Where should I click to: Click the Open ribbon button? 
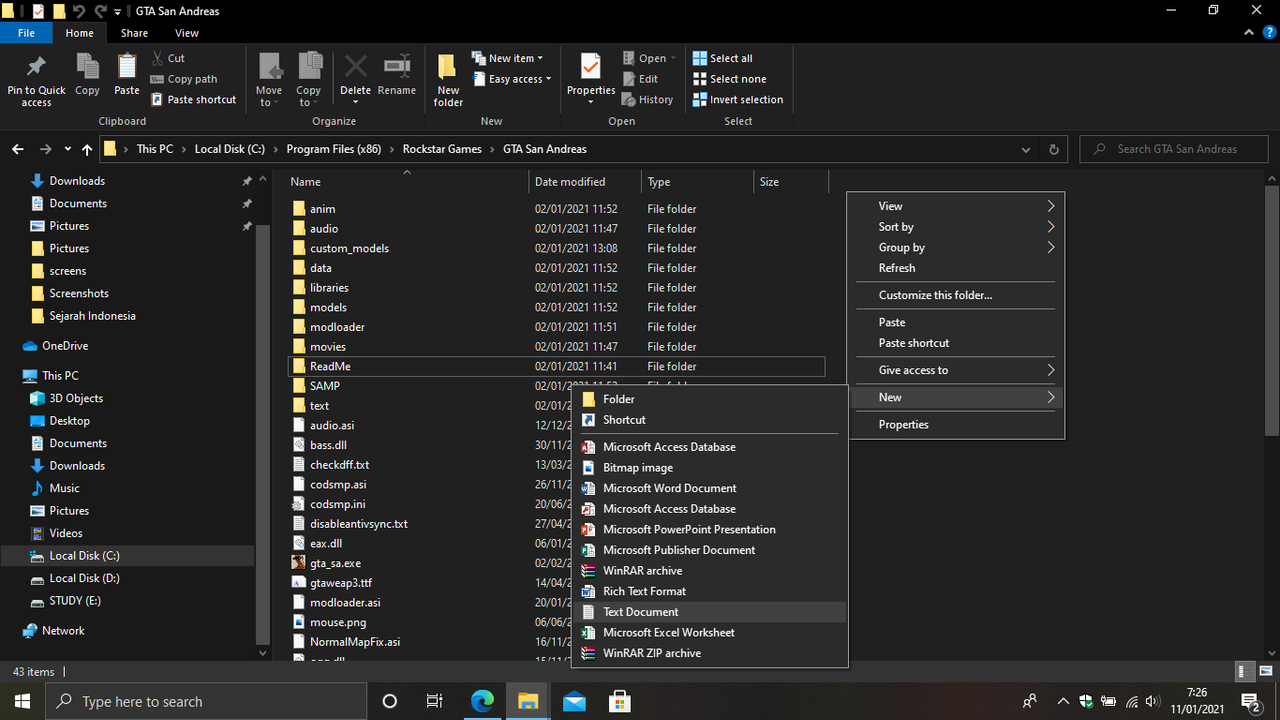[649, 58]
